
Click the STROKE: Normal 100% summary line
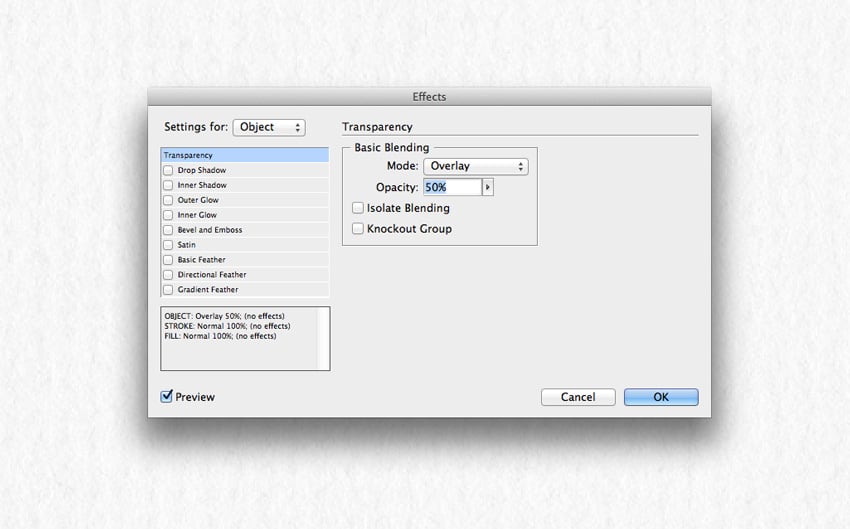pos(227,326)
